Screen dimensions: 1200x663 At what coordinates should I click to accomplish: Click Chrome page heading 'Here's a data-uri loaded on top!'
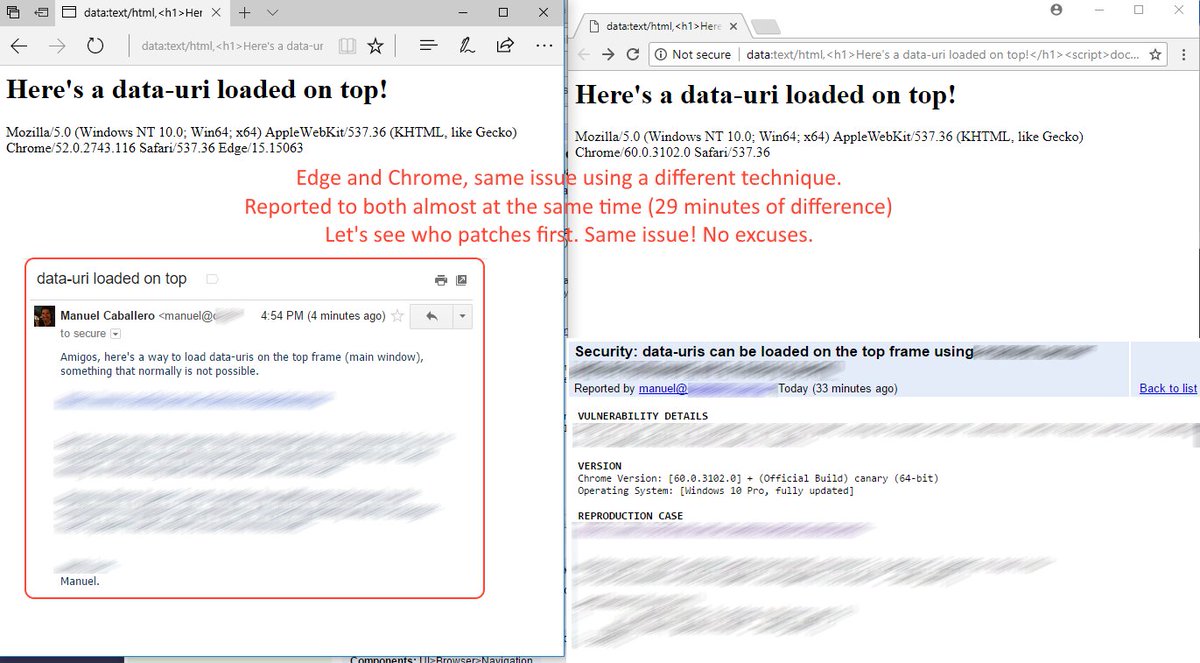click(766, 96)
